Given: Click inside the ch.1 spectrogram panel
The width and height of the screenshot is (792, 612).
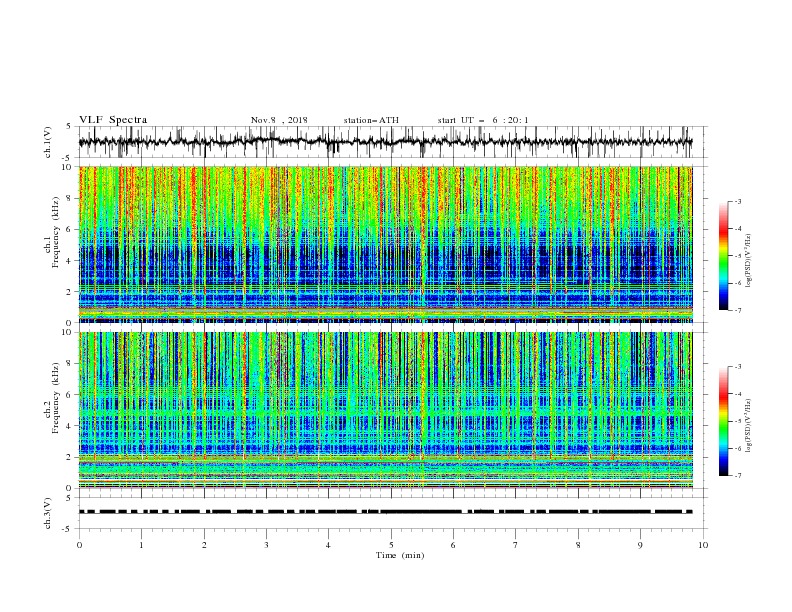Looking at the screenshot, I should coord(385,244).
